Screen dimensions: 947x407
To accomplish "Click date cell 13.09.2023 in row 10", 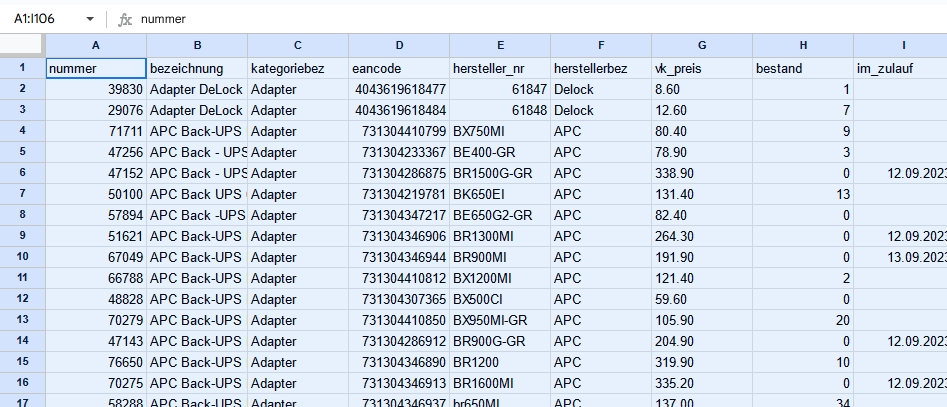I will coord(900,257).
